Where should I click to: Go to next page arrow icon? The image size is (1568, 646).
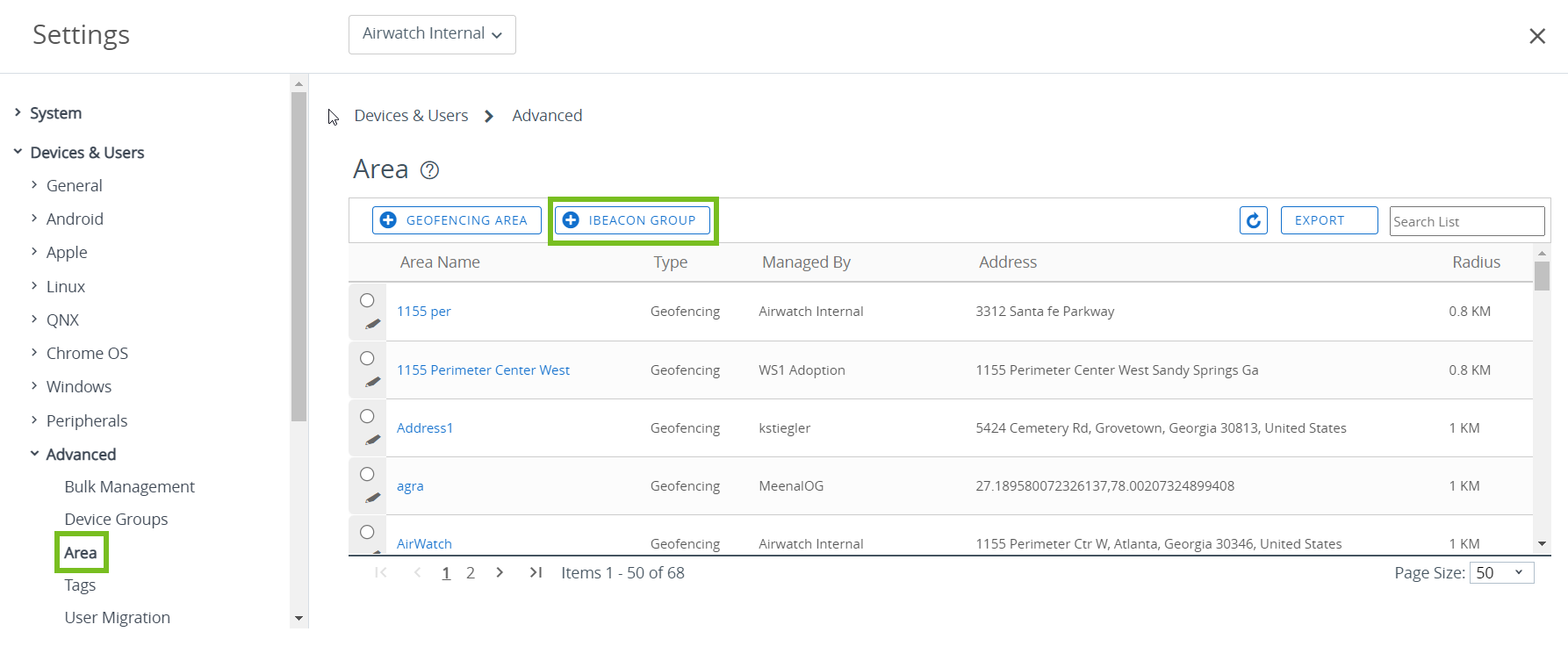pos(500,572)
